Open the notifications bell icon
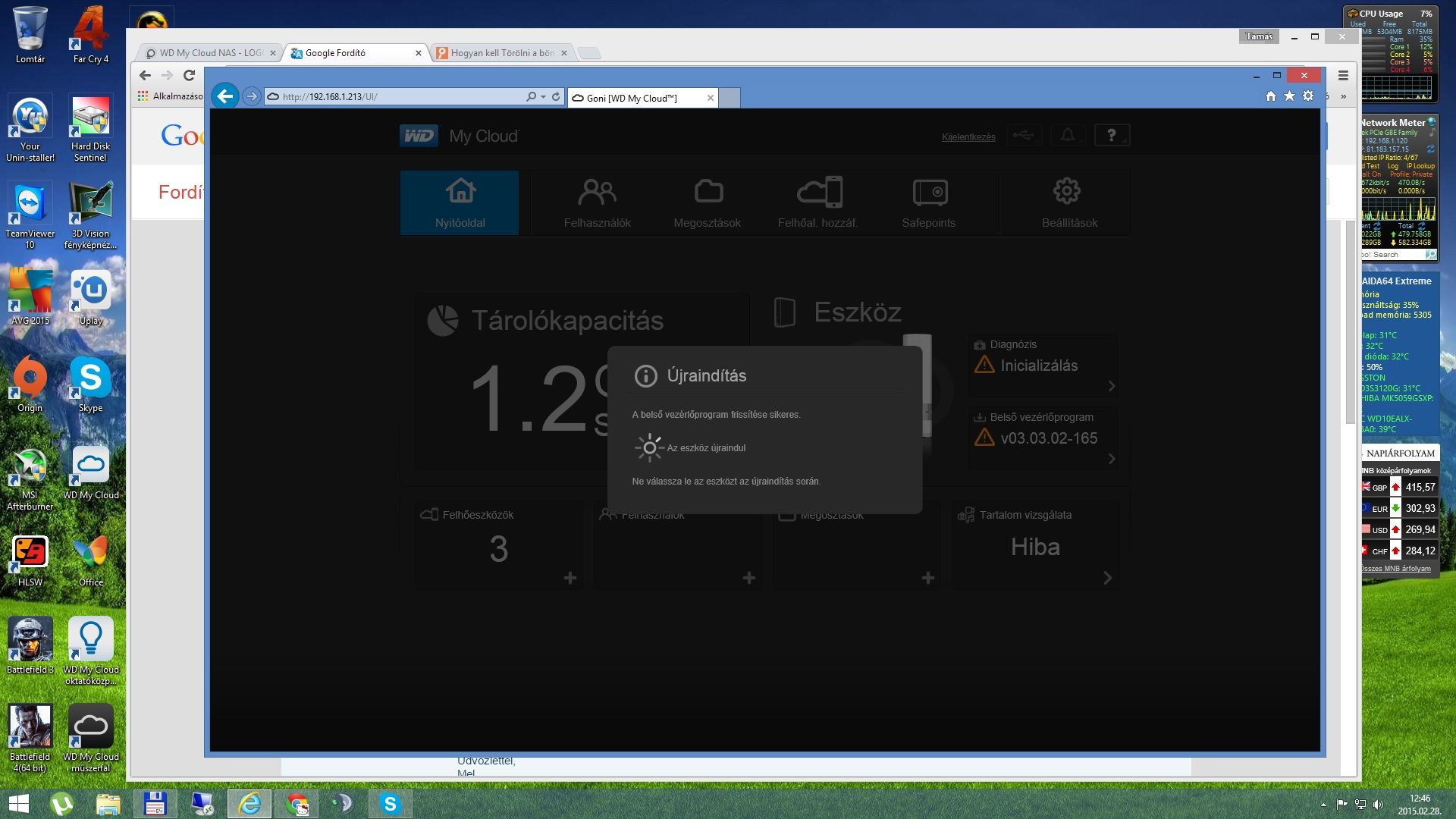This screenshot has width=1456, height=819. pos(1067,136)
